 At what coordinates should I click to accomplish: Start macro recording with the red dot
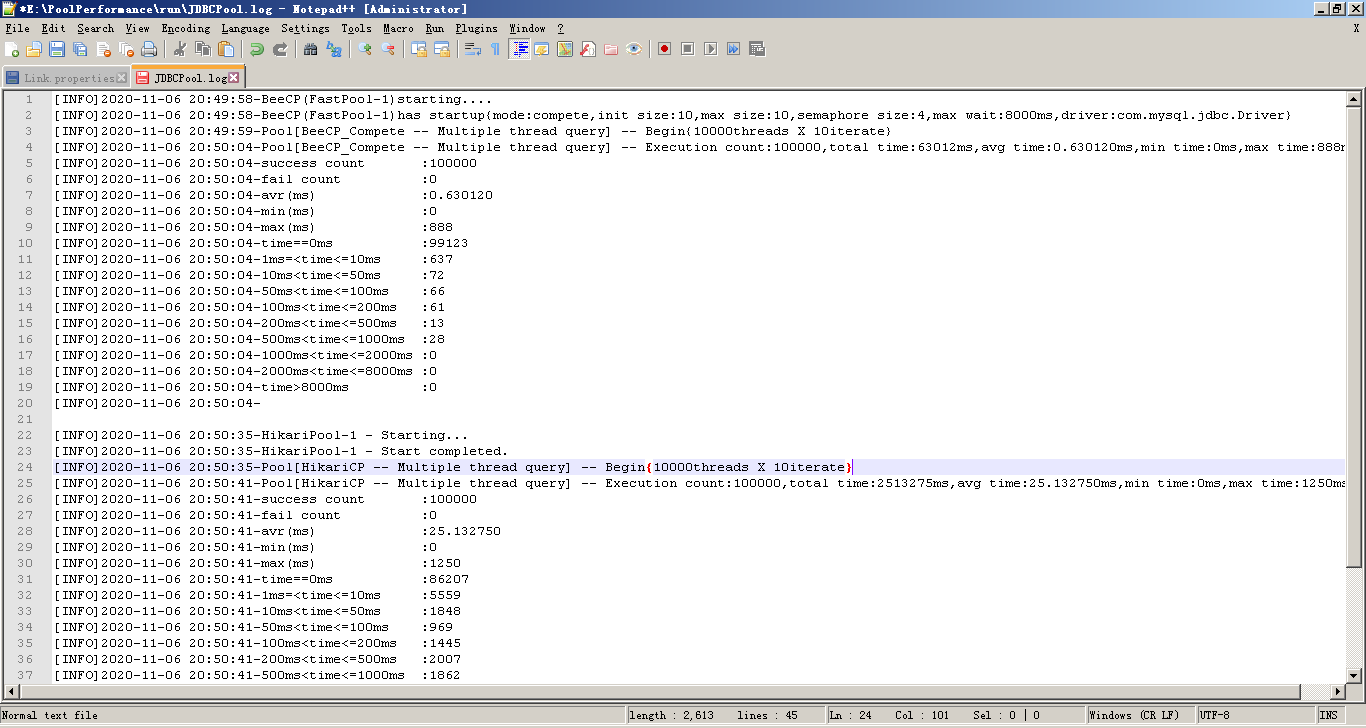tap(664, 49)
